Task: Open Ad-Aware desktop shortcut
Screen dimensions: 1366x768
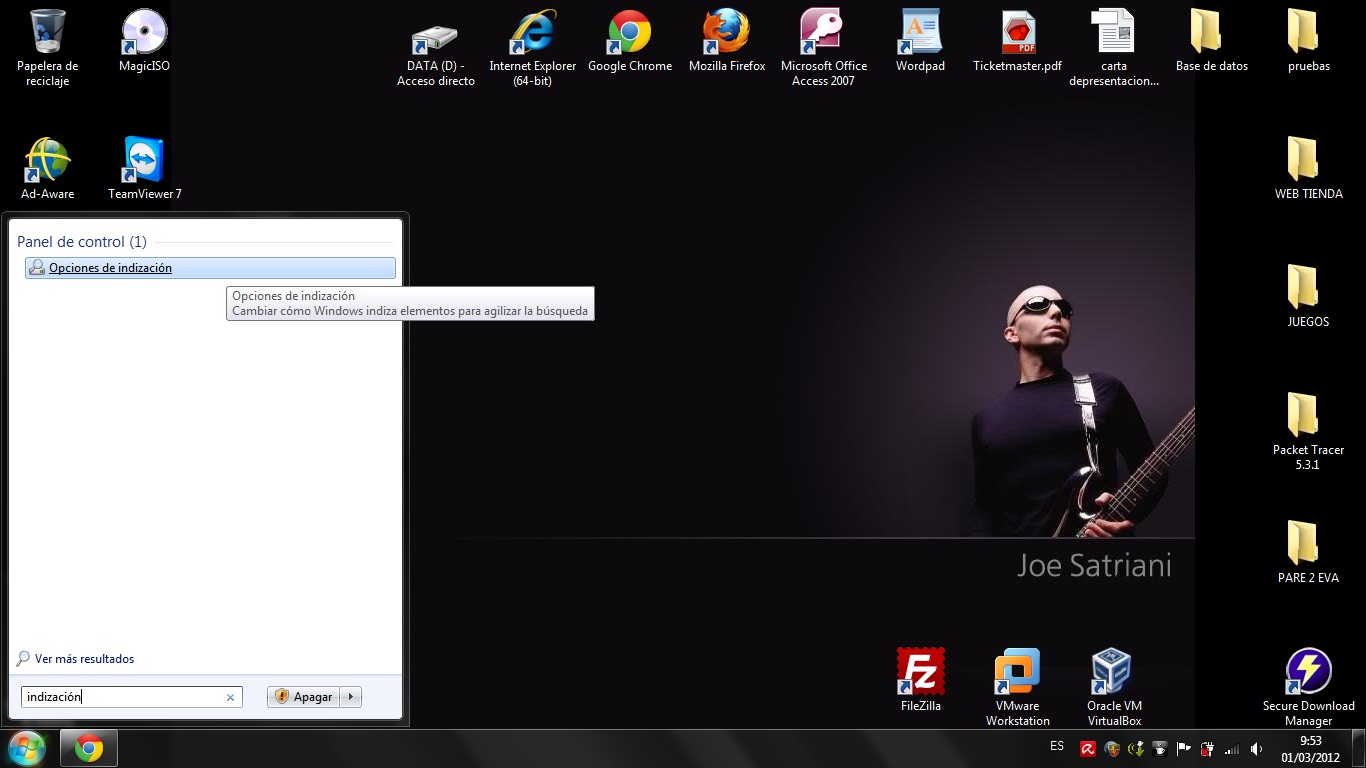Action: point(47,161)
